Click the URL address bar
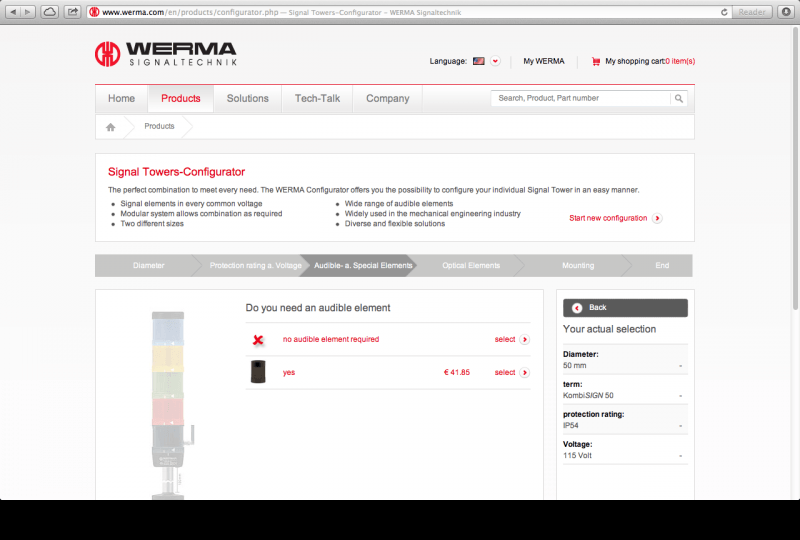 click(408, 12)
